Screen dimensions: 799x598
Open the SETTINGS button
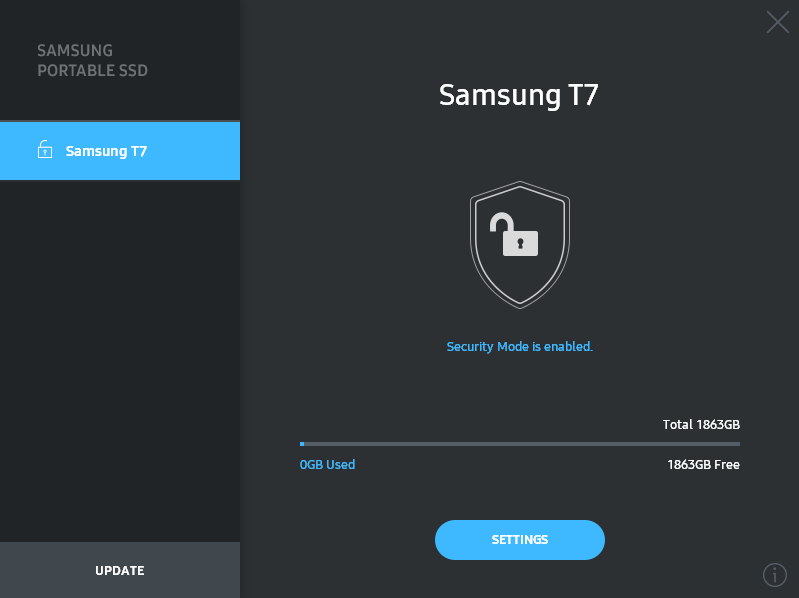point(519,540)
